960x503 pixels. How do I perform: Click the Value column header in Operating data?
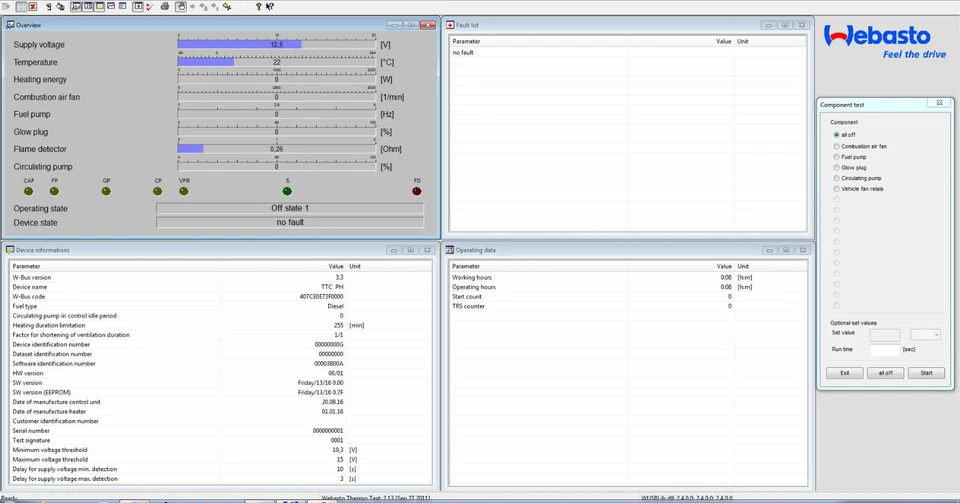pos(724,266)
